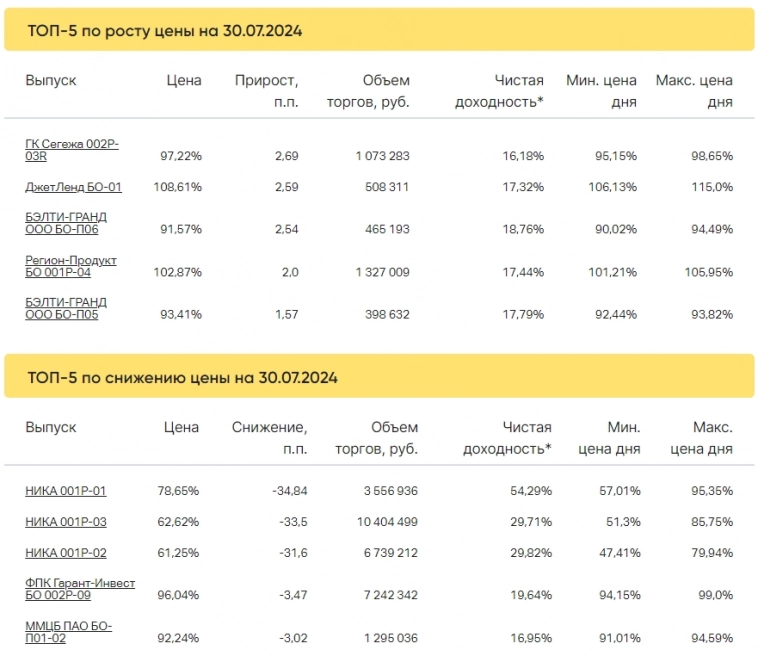Click the 54,29% net yield value

pyautogui.click(x=530, y=491)
